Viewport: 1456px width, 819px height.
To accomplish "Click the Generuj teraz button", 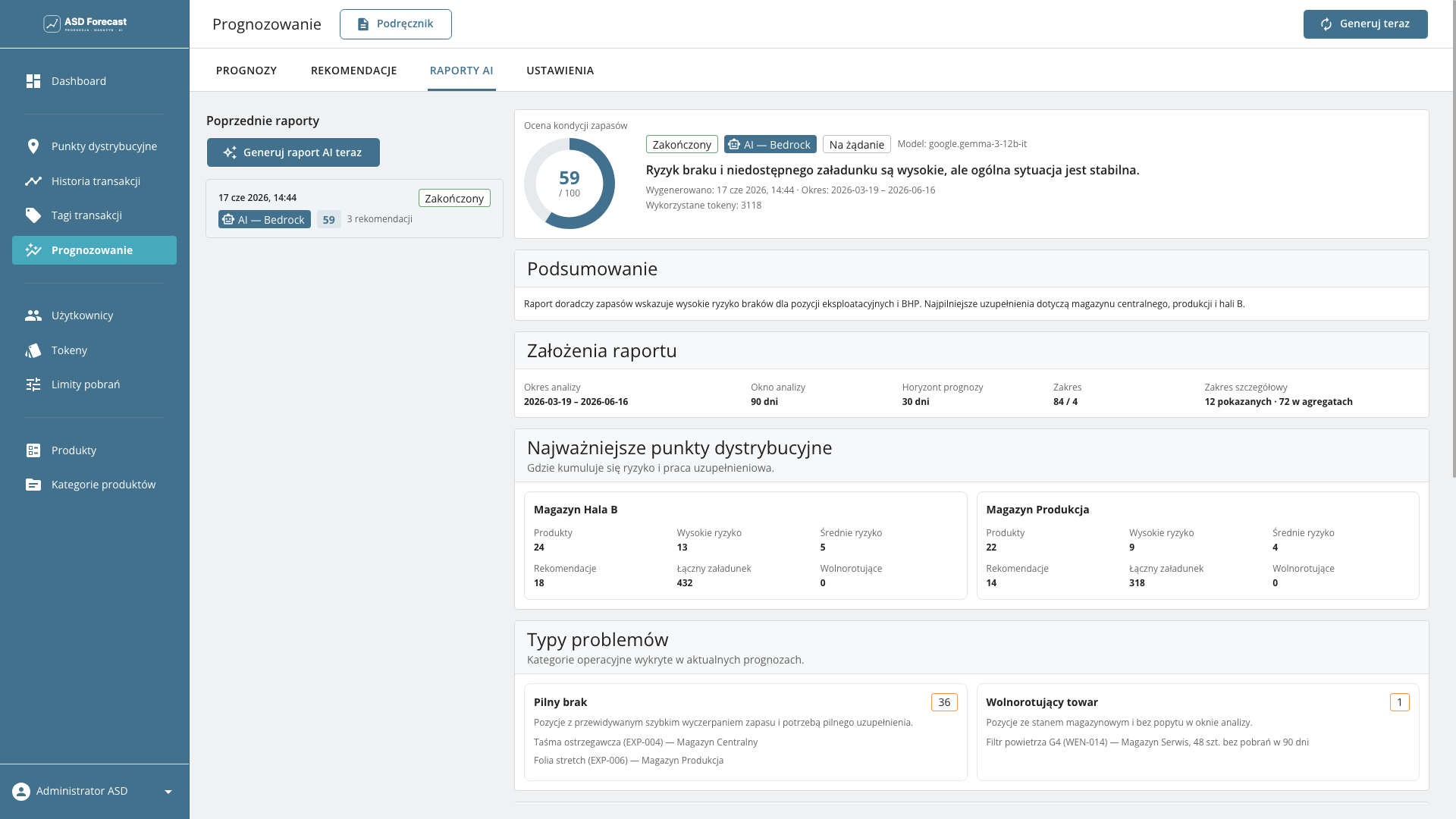I will click(x=1365, y=24).
